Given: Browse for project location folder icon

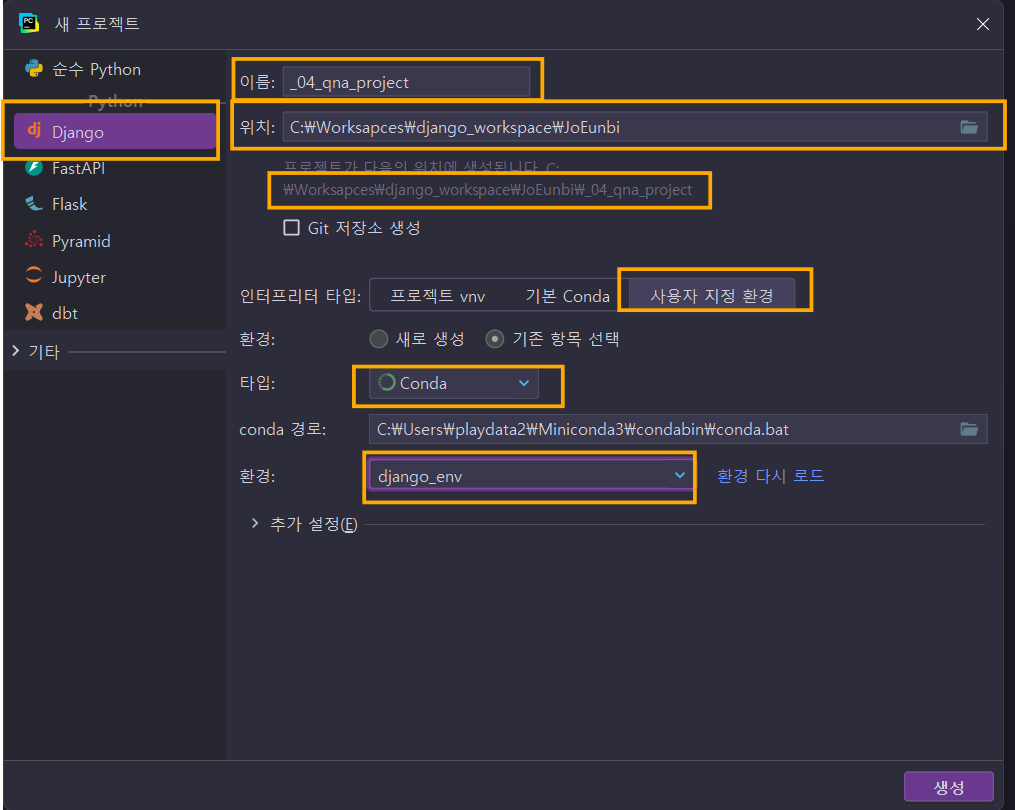Looking at the screenshot, I should coord(969,127).
